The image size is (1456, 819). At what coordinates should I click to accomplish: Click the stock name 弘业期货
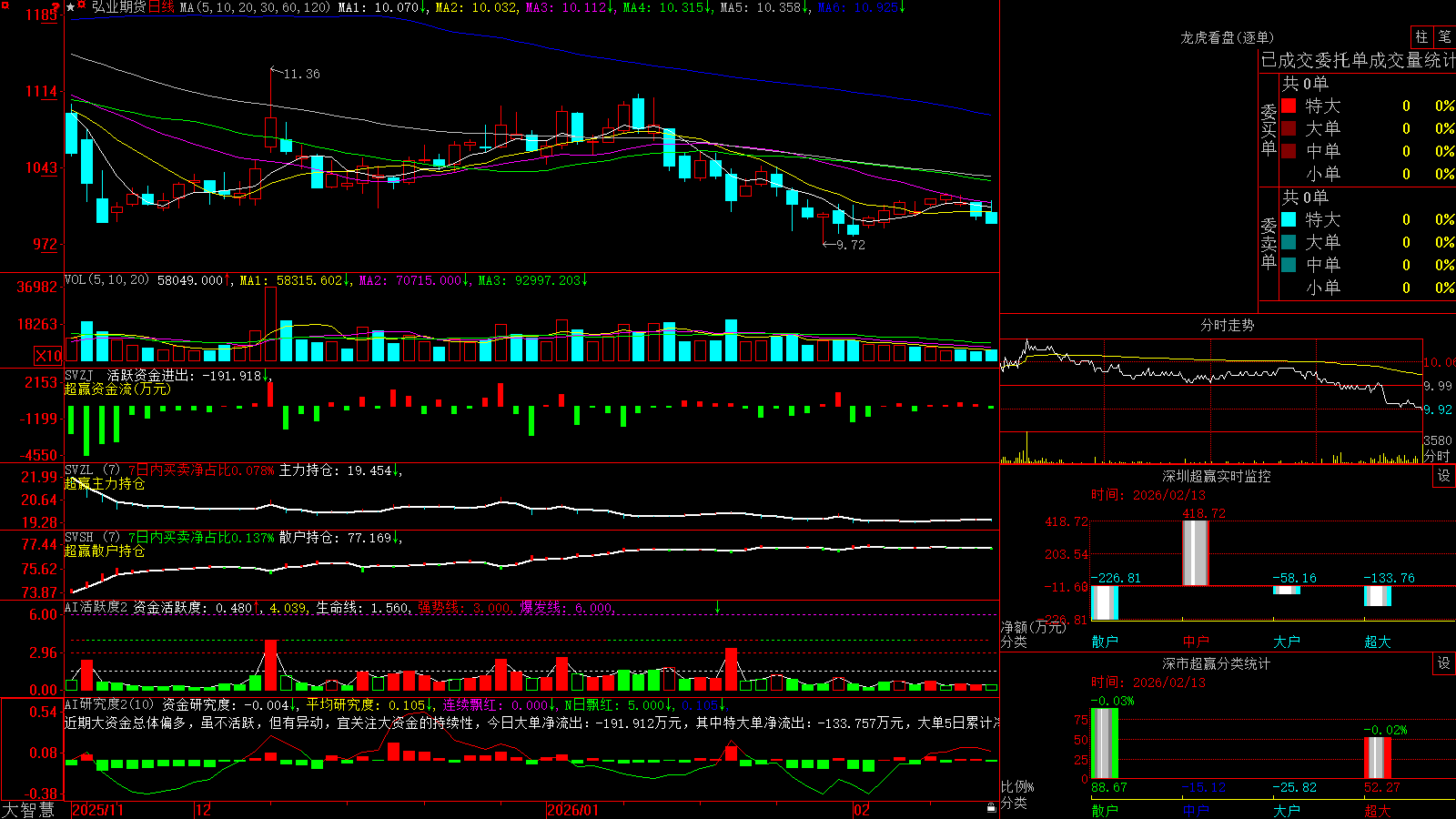(118, 7)
